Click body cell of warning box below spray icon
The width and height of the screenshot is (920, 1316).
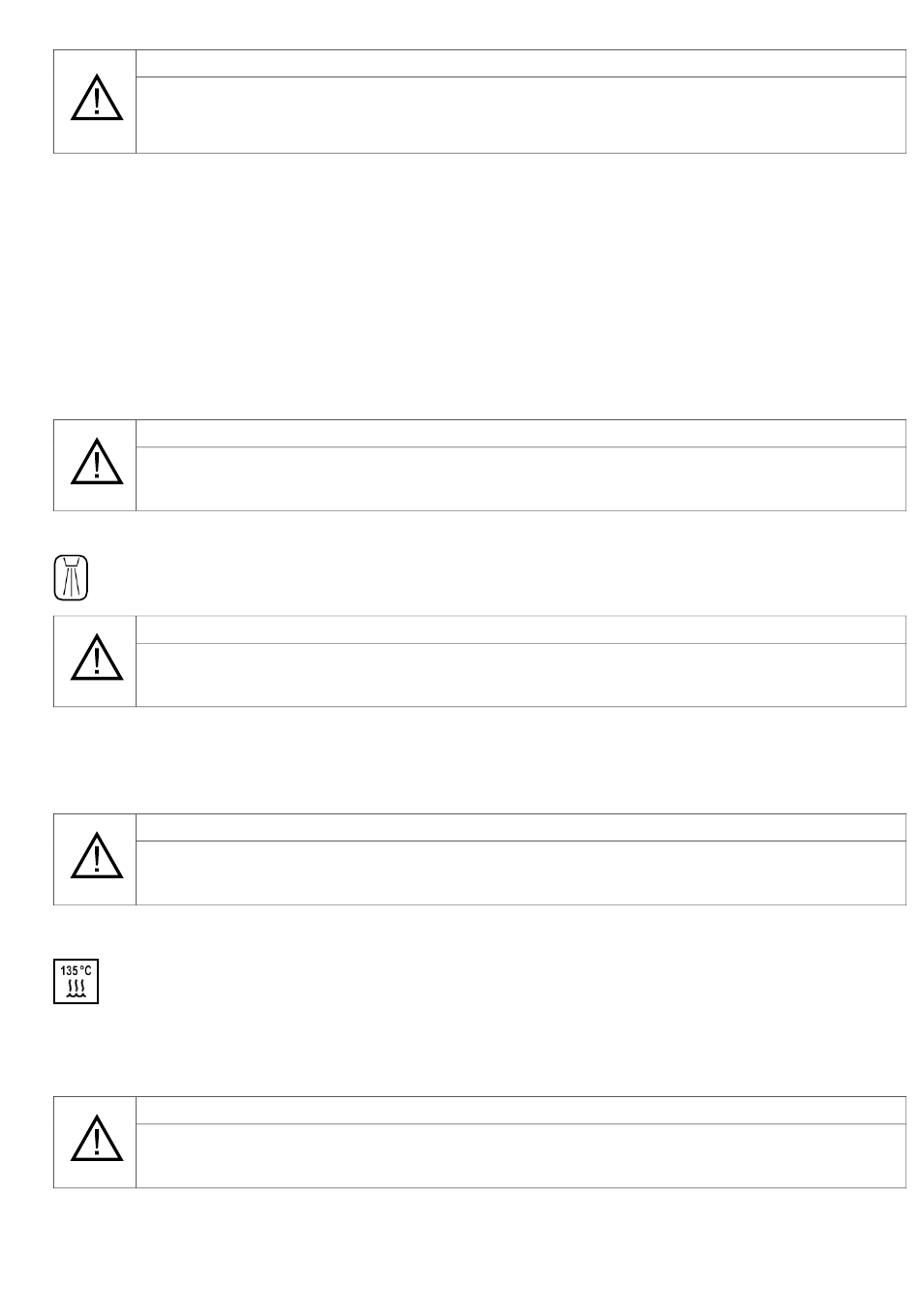pos(521,674)
